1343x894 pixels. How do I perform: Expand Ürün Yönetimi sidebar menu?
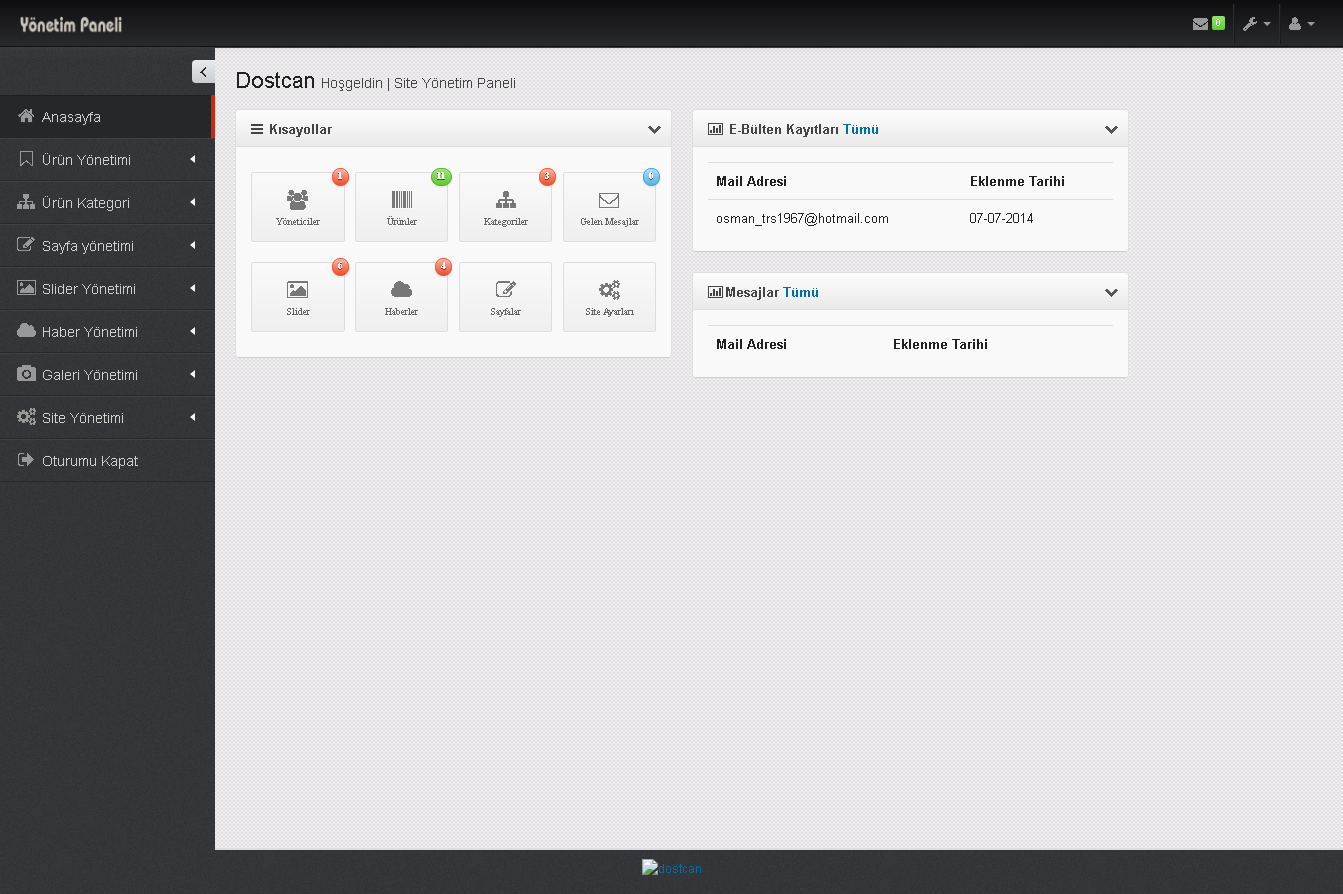pyautogui.click(x=107, y=160)
